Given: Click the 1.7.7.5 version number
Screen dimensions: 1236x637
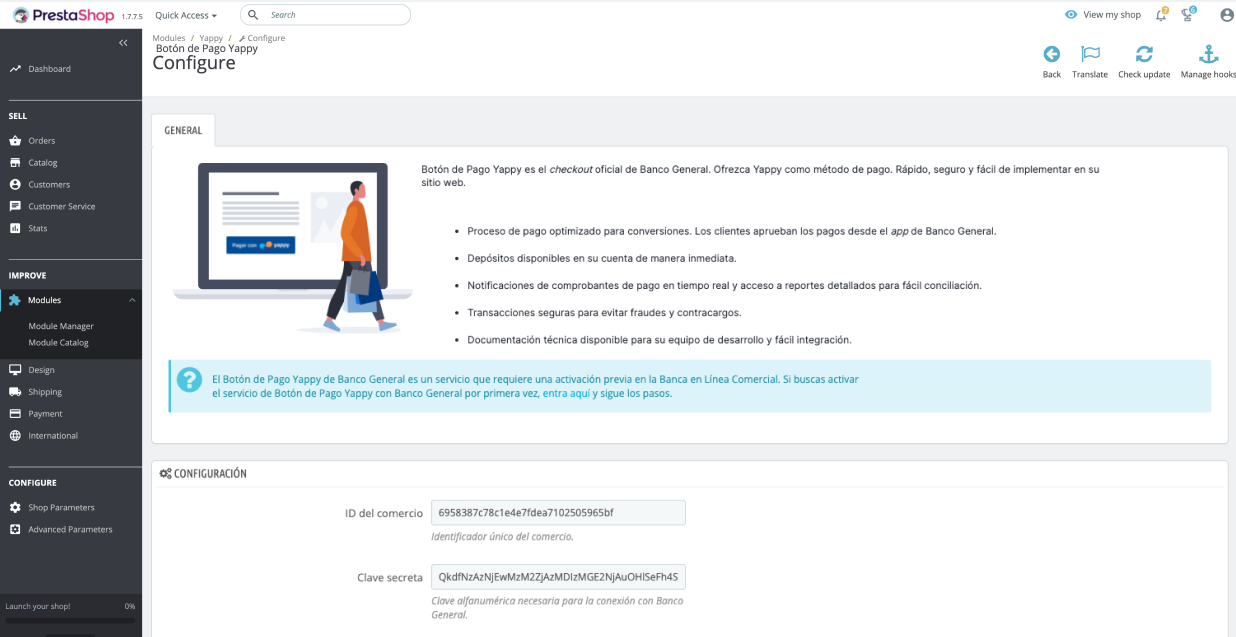Looking at the screenshot, I should pos(132,17).
